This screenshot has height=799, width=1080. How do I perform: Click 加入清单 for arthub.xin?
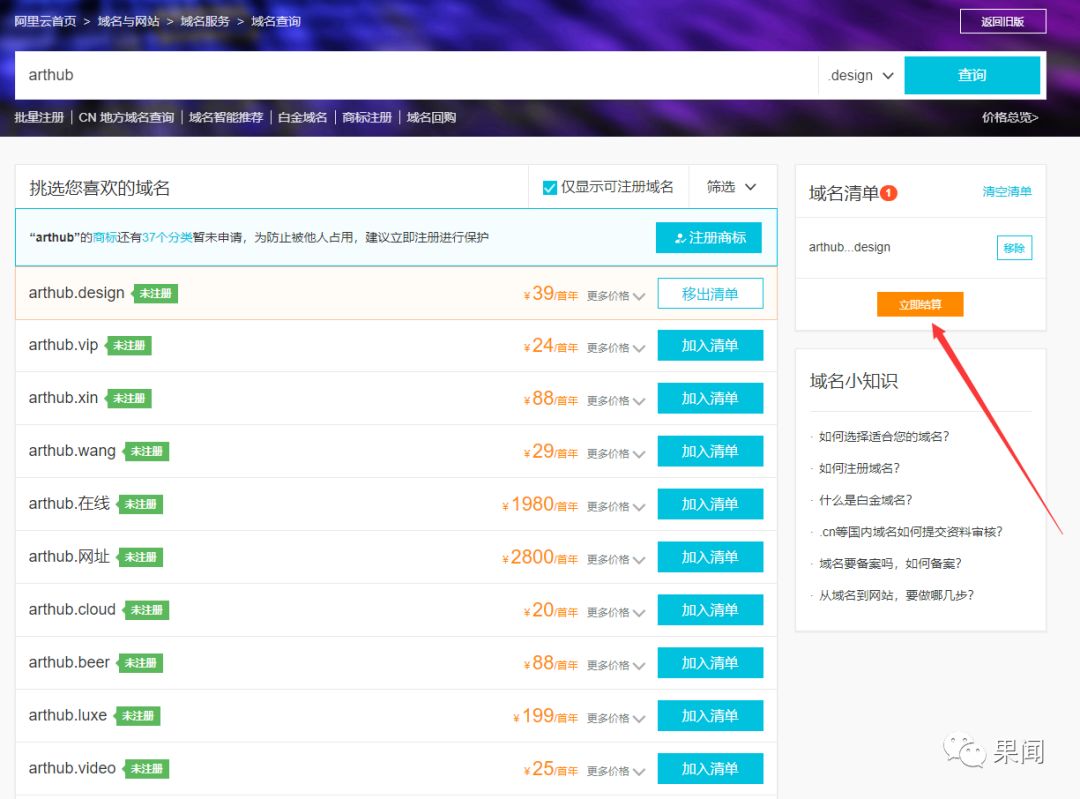pyautogui.click(x=710, y=398)
